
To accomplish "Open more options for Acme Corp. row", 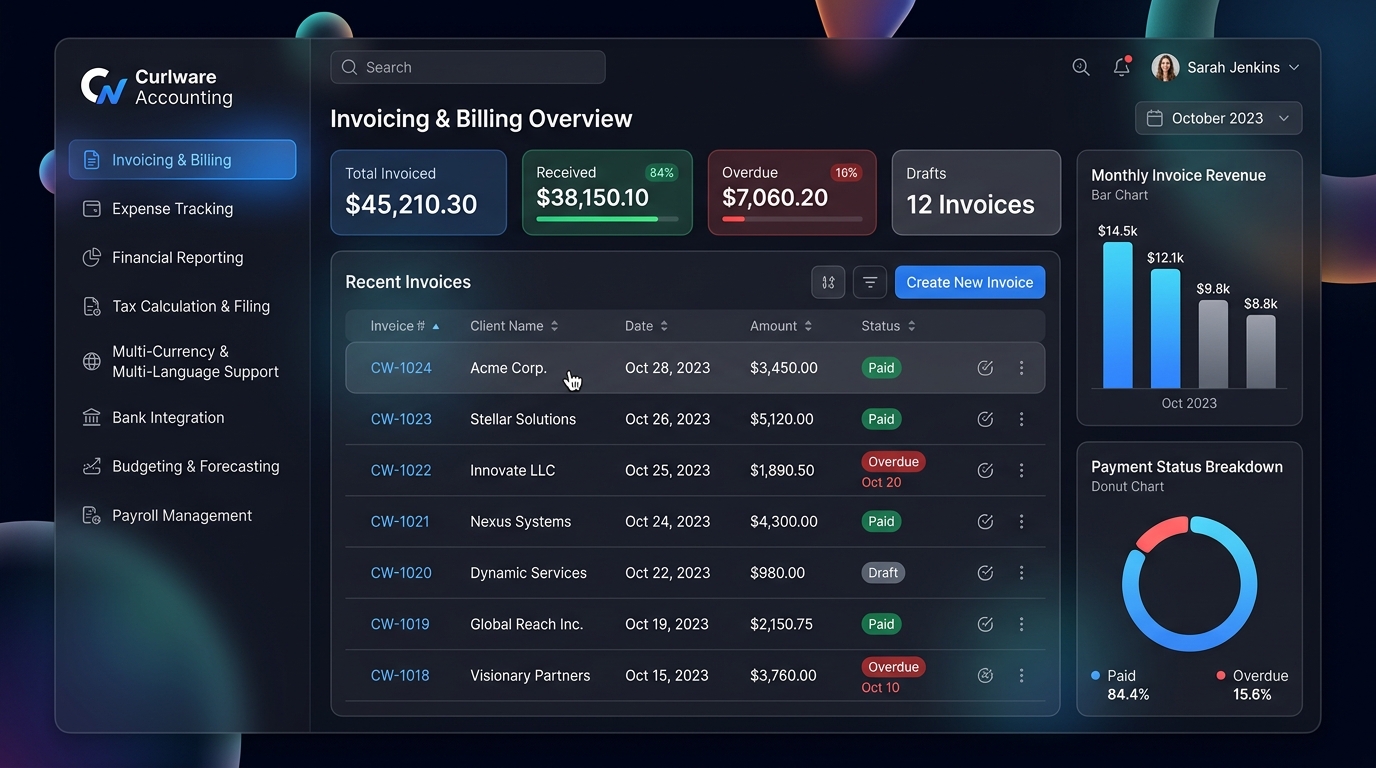I will [x=1021, y=368].
